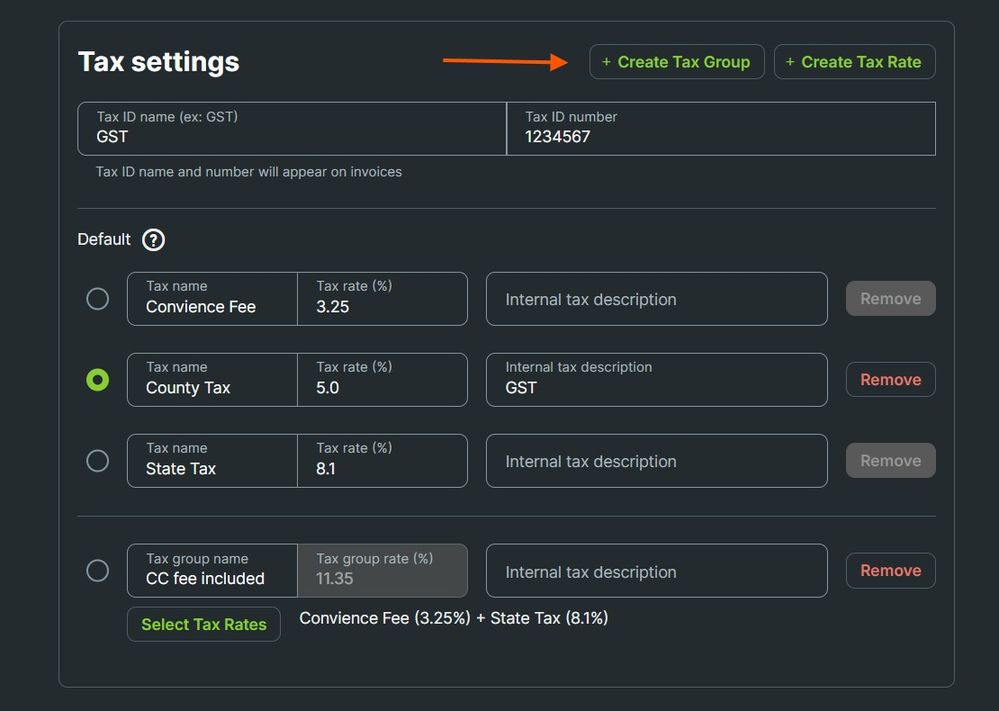Screen dimensions: 999x711
Task: Click the Create Tax Rate button
Action: 854,62
